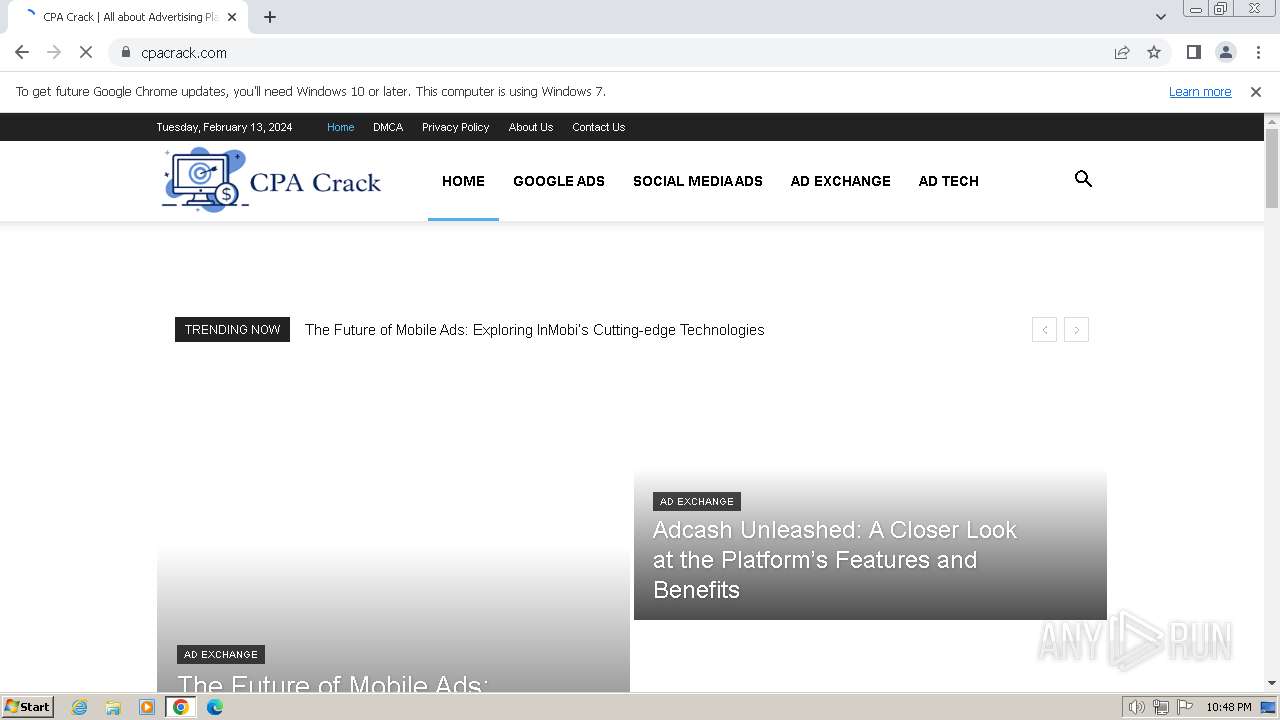Click the browser back arrow
The width and height of the screenshot is (1280, 720).
[22, 52]
